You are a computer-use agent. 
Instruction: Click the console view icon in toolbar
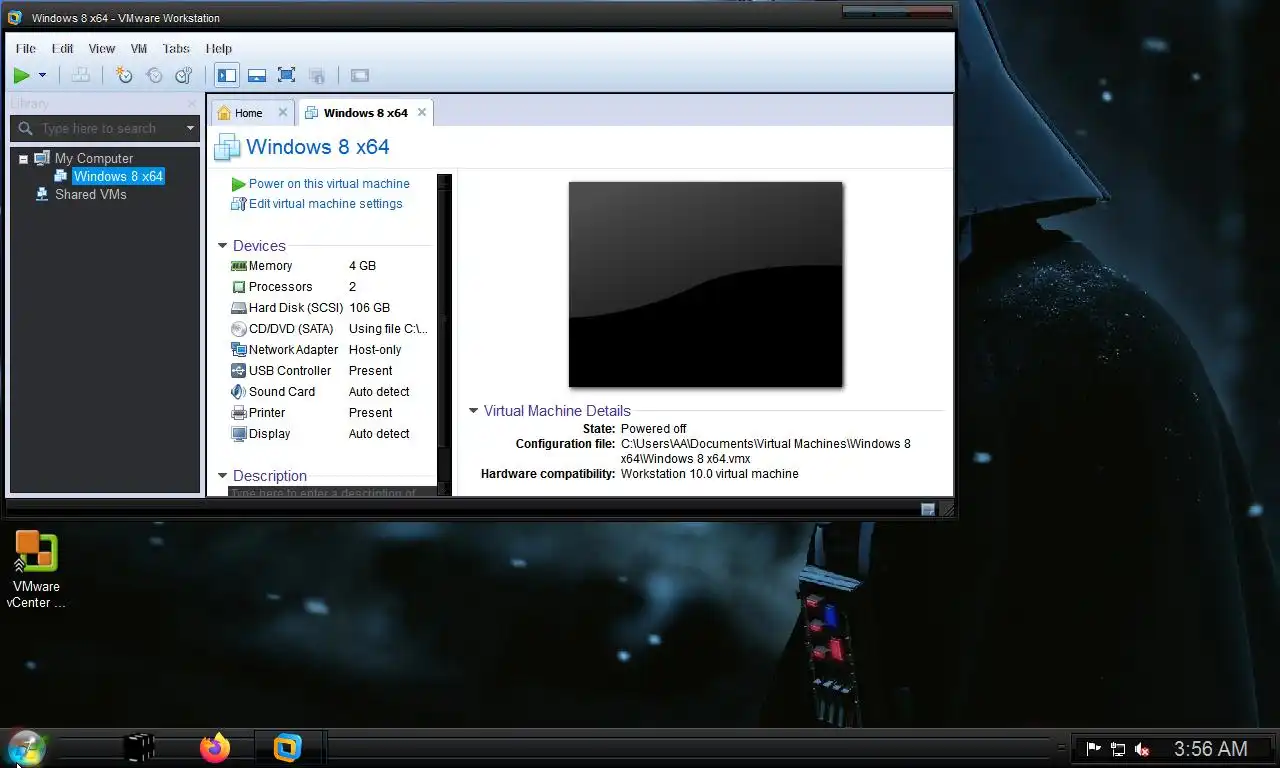click(360, 75)
